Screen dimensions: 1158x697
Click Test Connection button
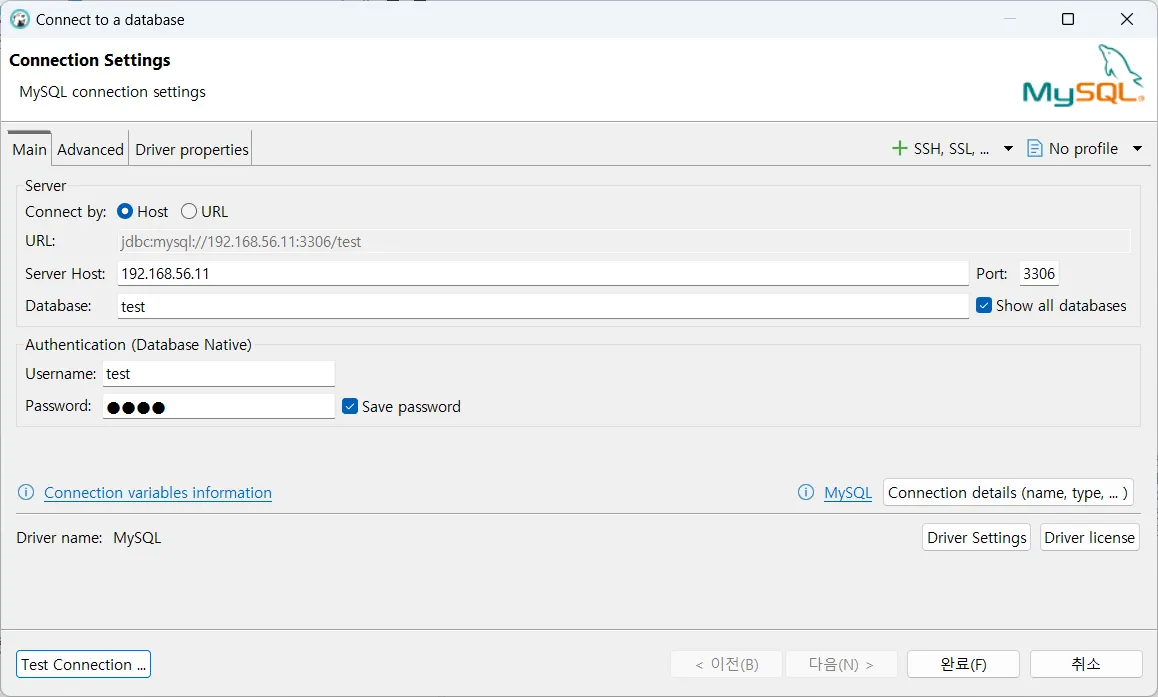83,665
